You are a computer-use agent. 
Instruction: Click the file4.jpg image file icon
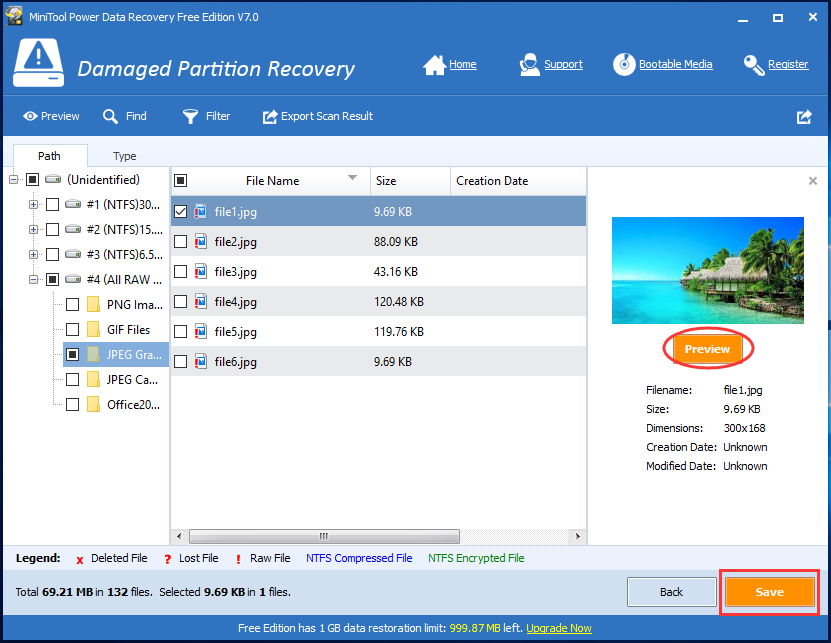(200, 302)
